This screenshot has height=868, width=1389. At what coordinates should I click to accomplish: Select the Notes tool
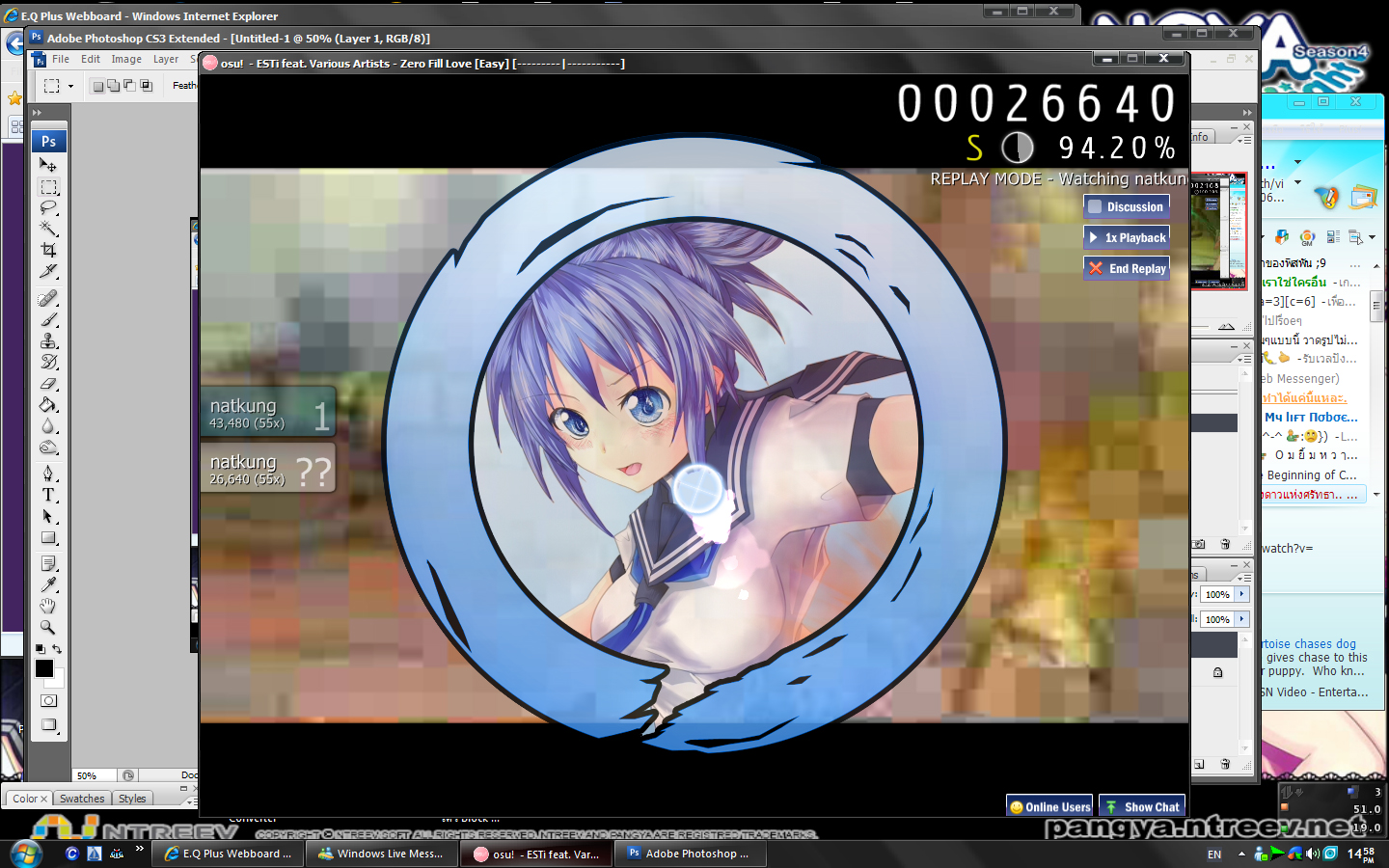tap(48, 563)
